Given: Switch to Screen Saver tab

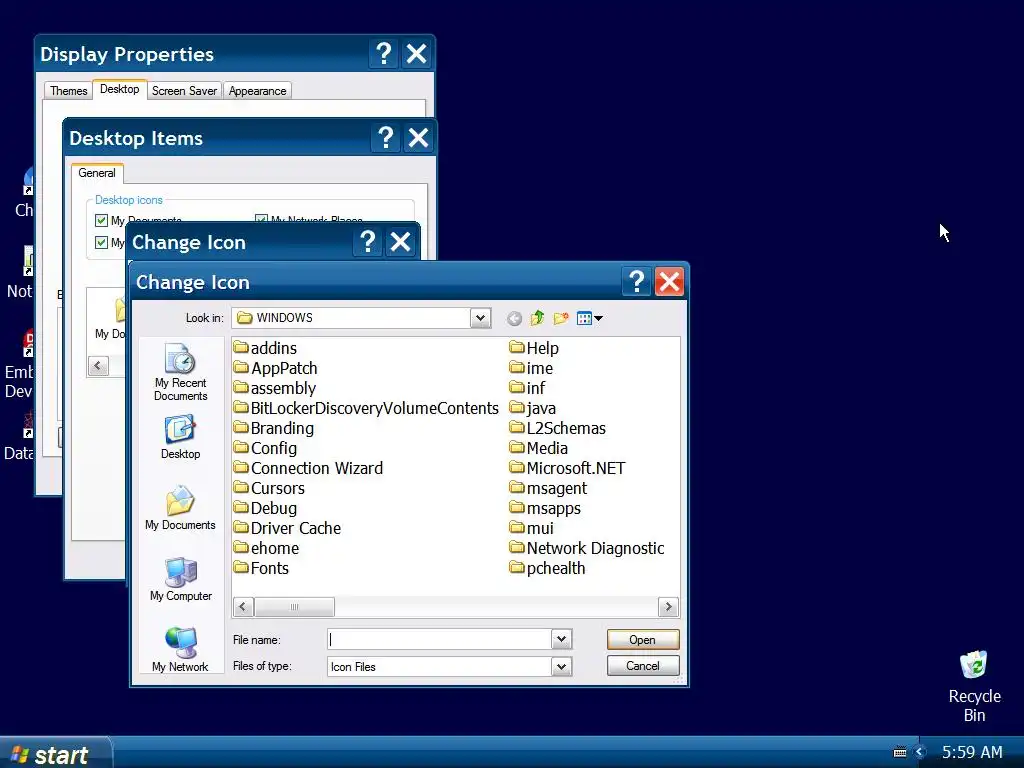Looking at the screenshot, I should pyautogui.click(x=184, y=91).
